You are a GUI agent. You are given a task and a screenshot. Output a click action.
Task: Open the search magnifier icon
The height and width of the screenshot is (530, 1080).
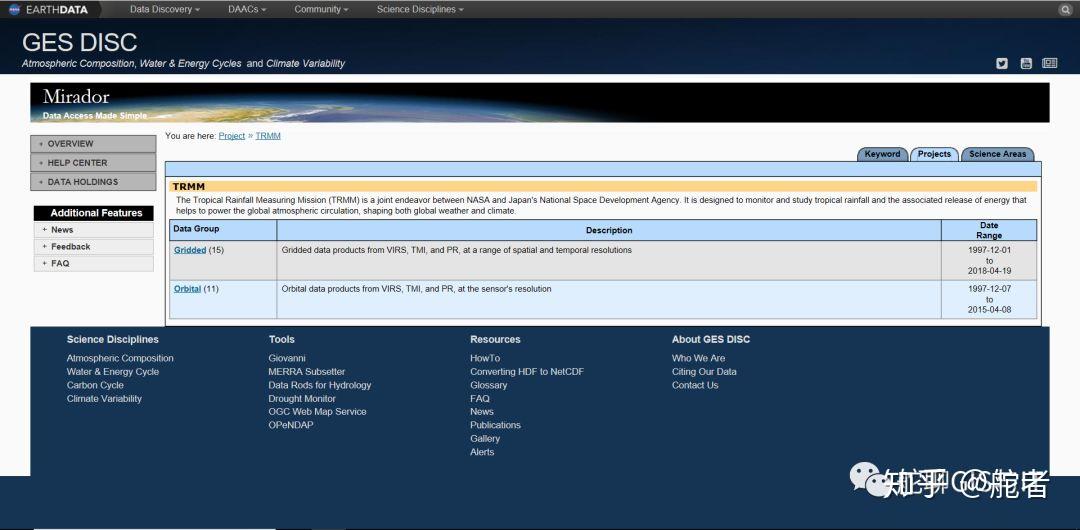click(x=1065, y=10)
